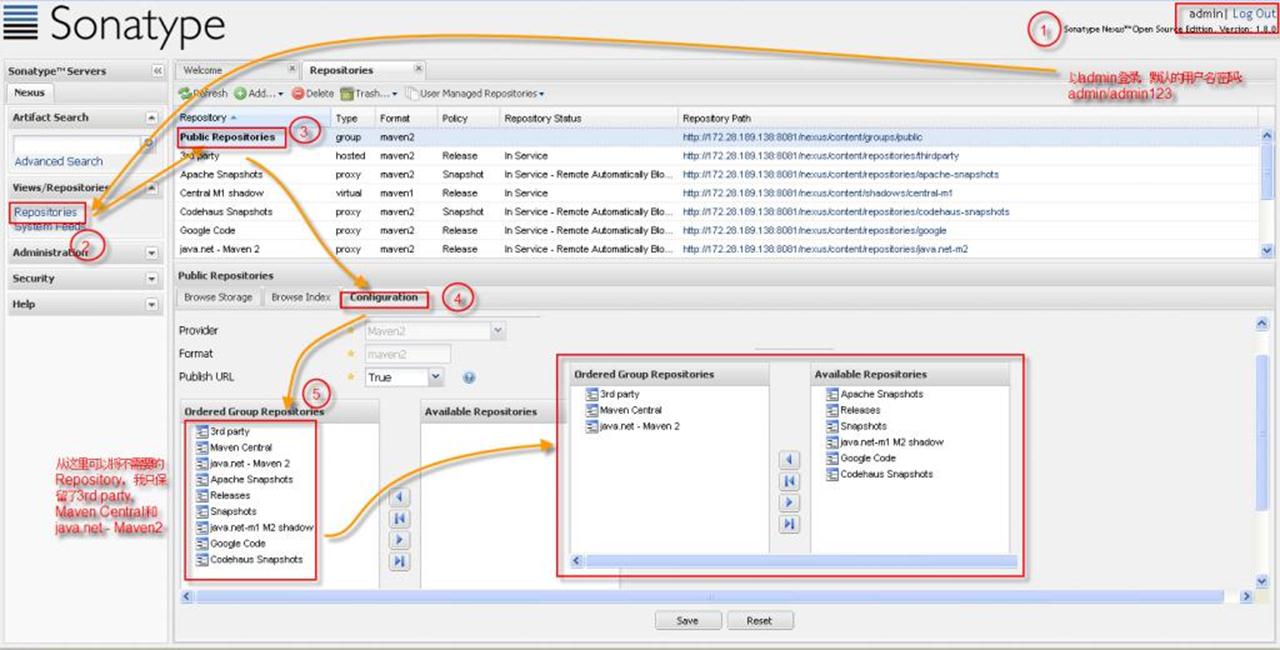The image size is (1280, 650).
Task: Select the Nexus server tab
Action: [x=29, y=92]
